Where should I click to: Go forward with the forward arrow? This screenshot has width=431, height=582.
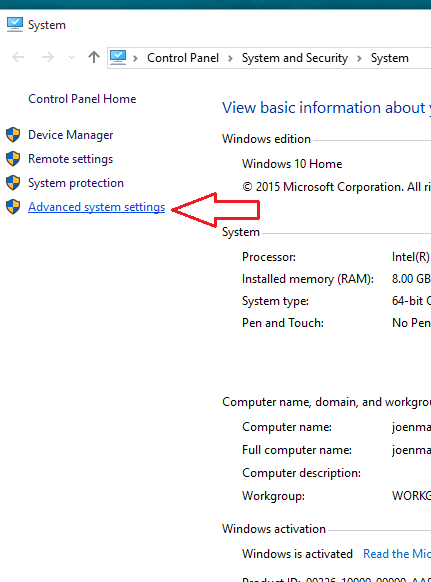48,57
